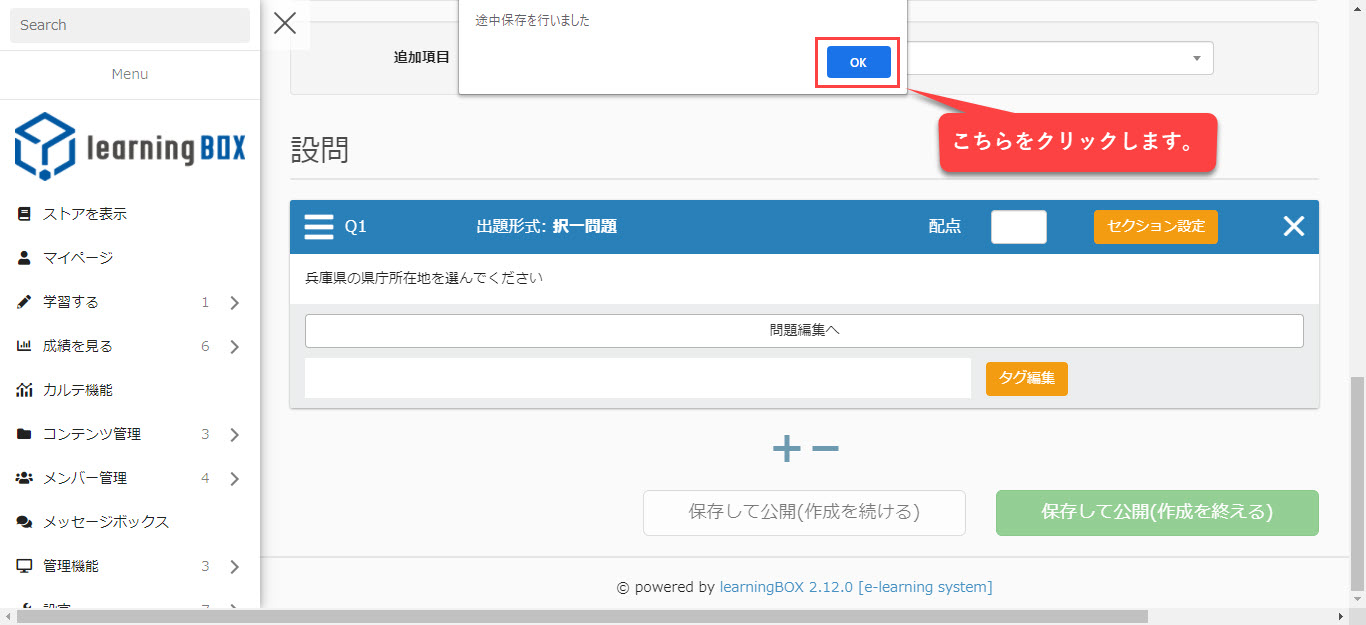Remove a question with the minus icon
The image size is (1366, 625).
(x=825, y=449)
